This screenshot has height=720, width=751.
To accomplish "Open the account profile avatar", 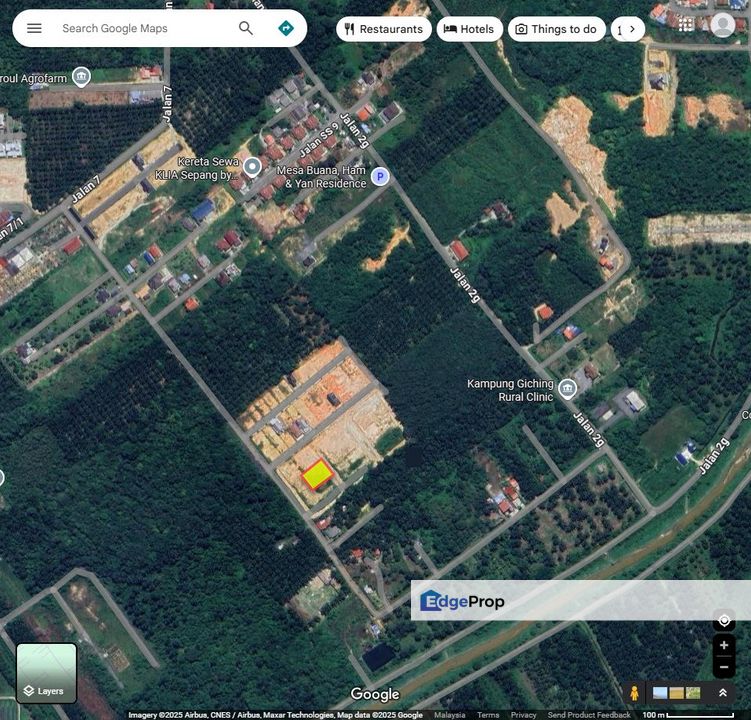I will point(723,25).
